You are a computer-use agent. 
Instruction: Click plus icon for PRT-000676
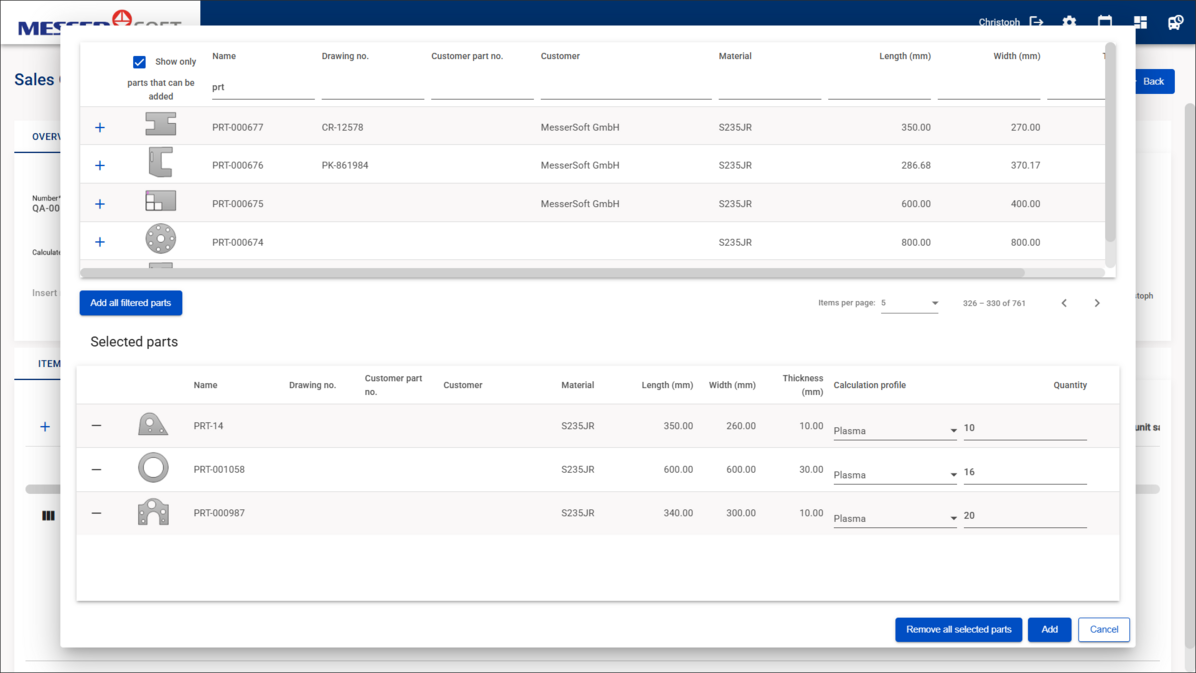click(x=100, y=166)
